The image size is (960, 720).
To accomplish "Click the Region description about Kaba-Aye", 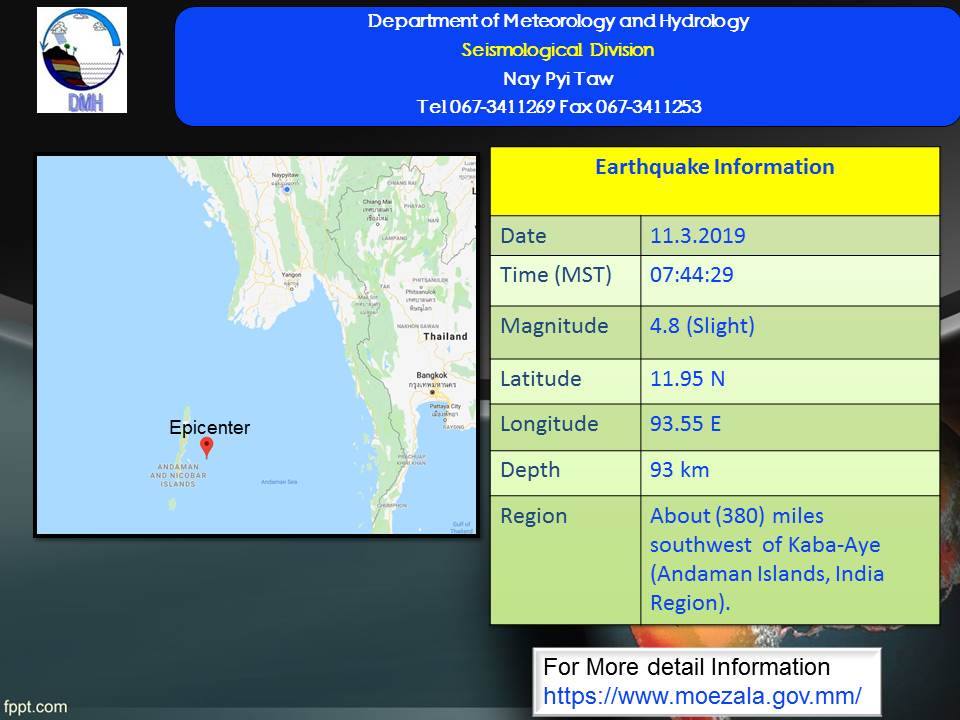I will point(767,559).
